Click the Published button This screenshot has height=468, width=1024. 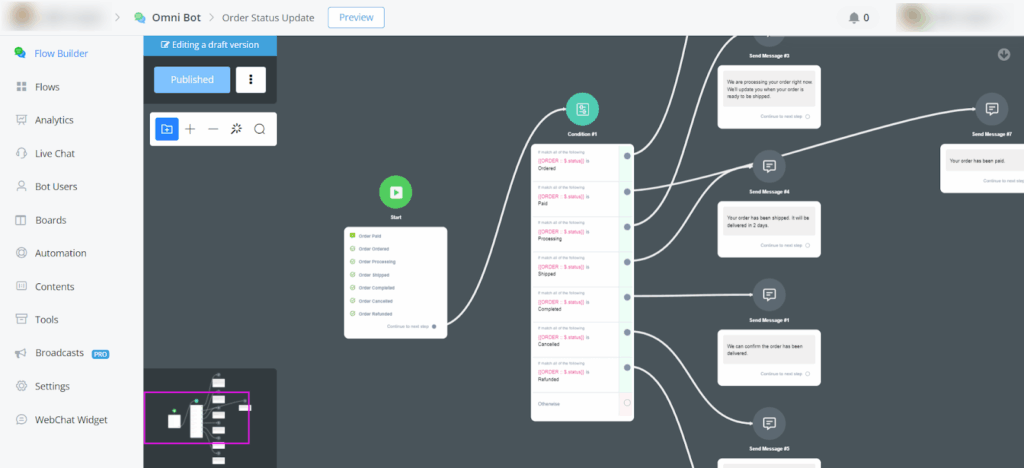click(192, 80)
